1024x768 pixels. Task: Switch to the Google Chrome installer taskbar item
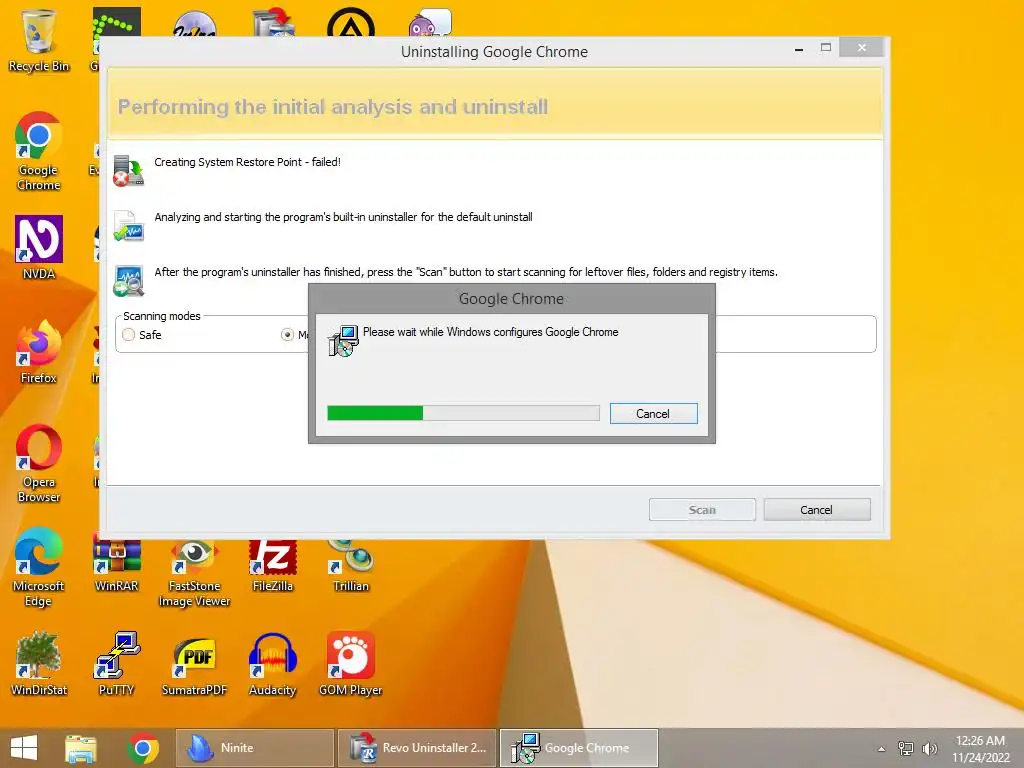579,748
